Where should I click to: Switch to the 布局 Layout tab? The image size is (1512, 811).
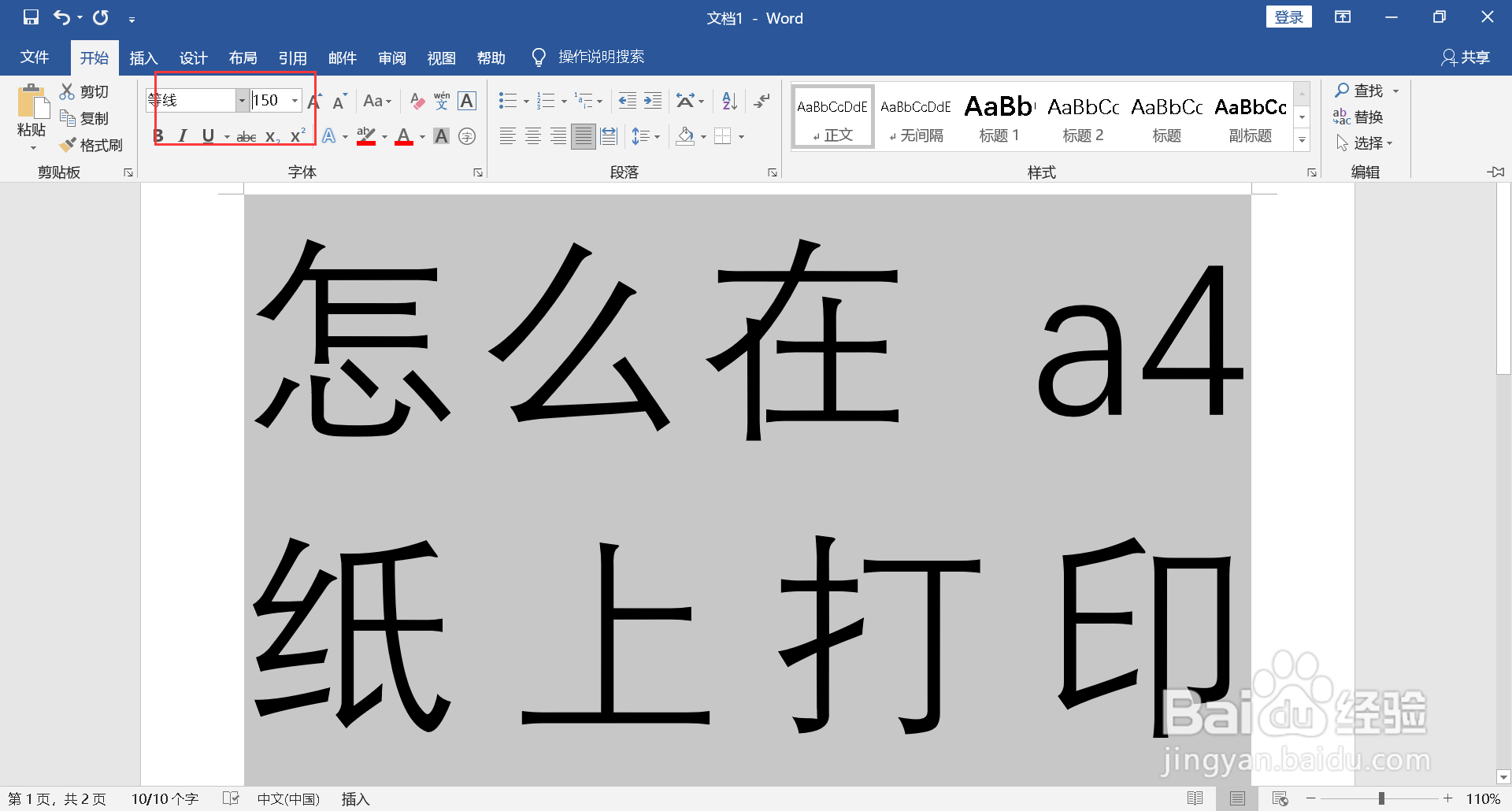(243, 57)
